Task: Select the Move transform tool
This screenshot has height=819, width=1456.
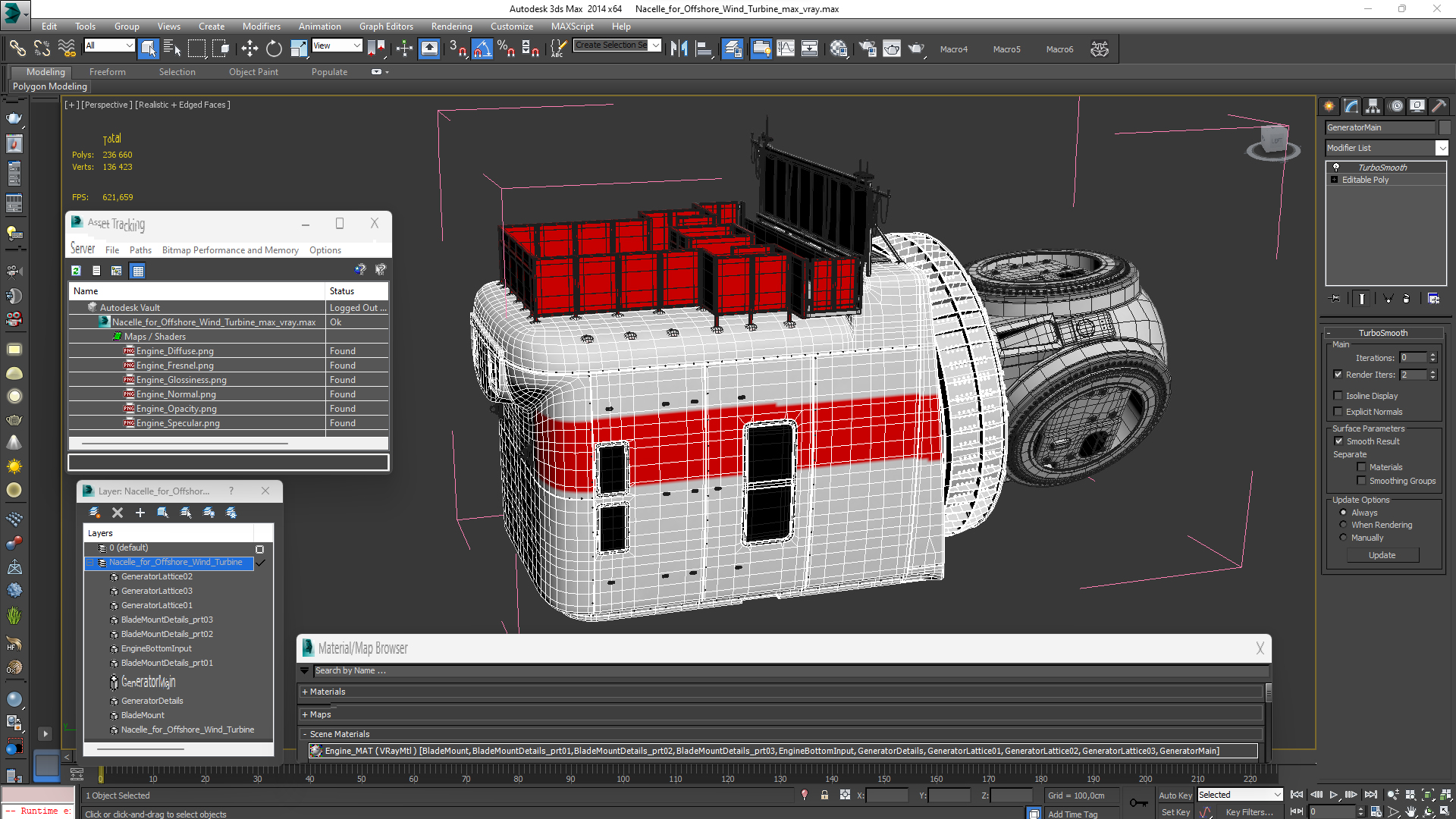Action: [x=249, y=49]
